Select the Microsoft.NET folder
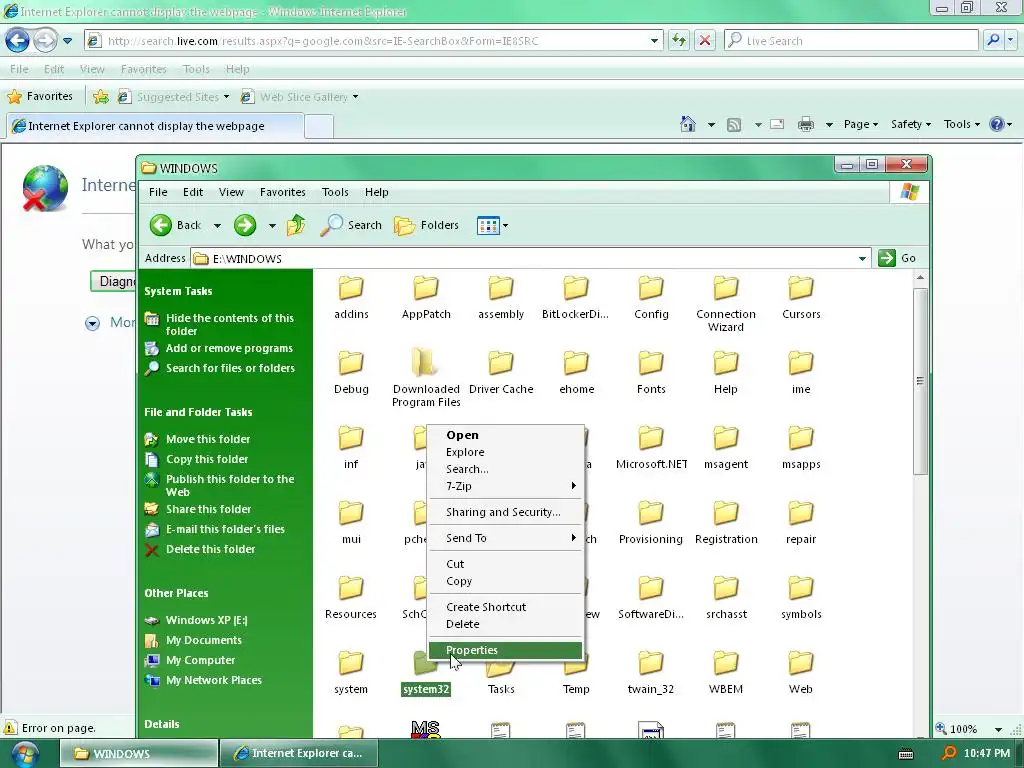The height and width of the screenshot is (768, 1024). (x=651, y=448)
